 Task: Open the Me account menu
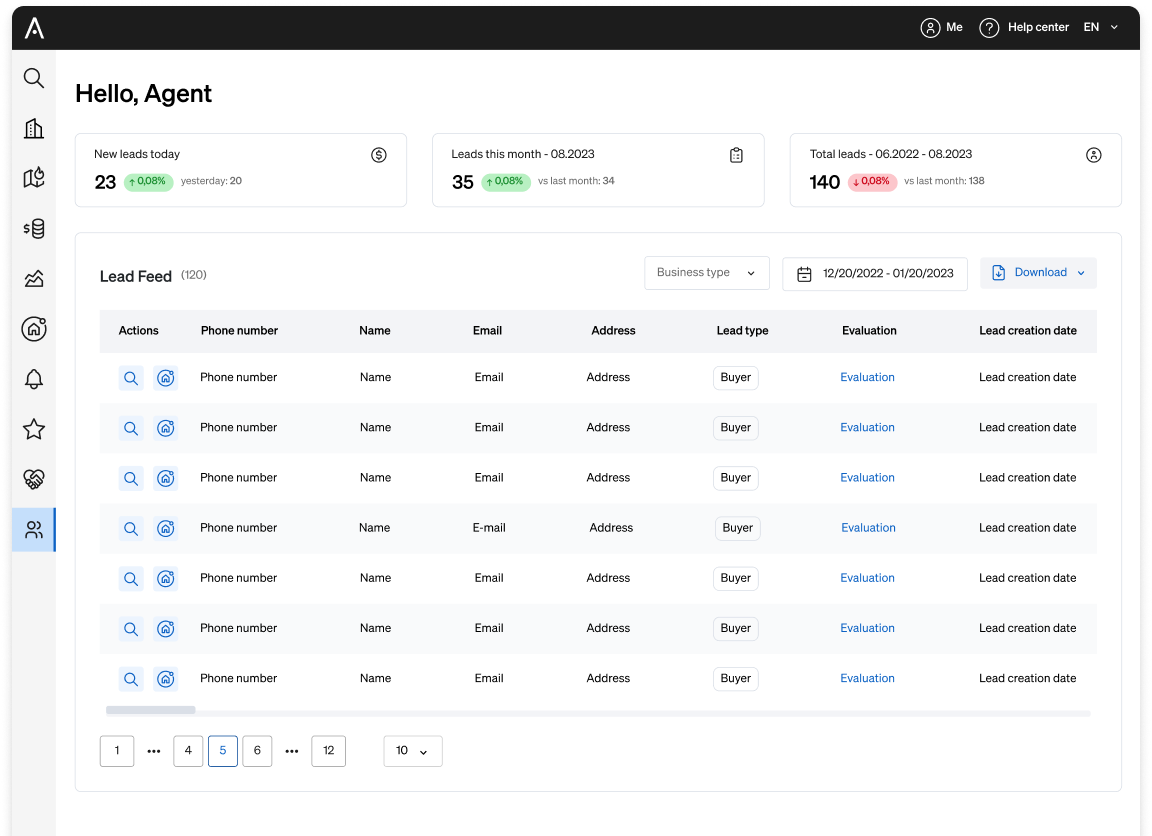tap(941, 27)
